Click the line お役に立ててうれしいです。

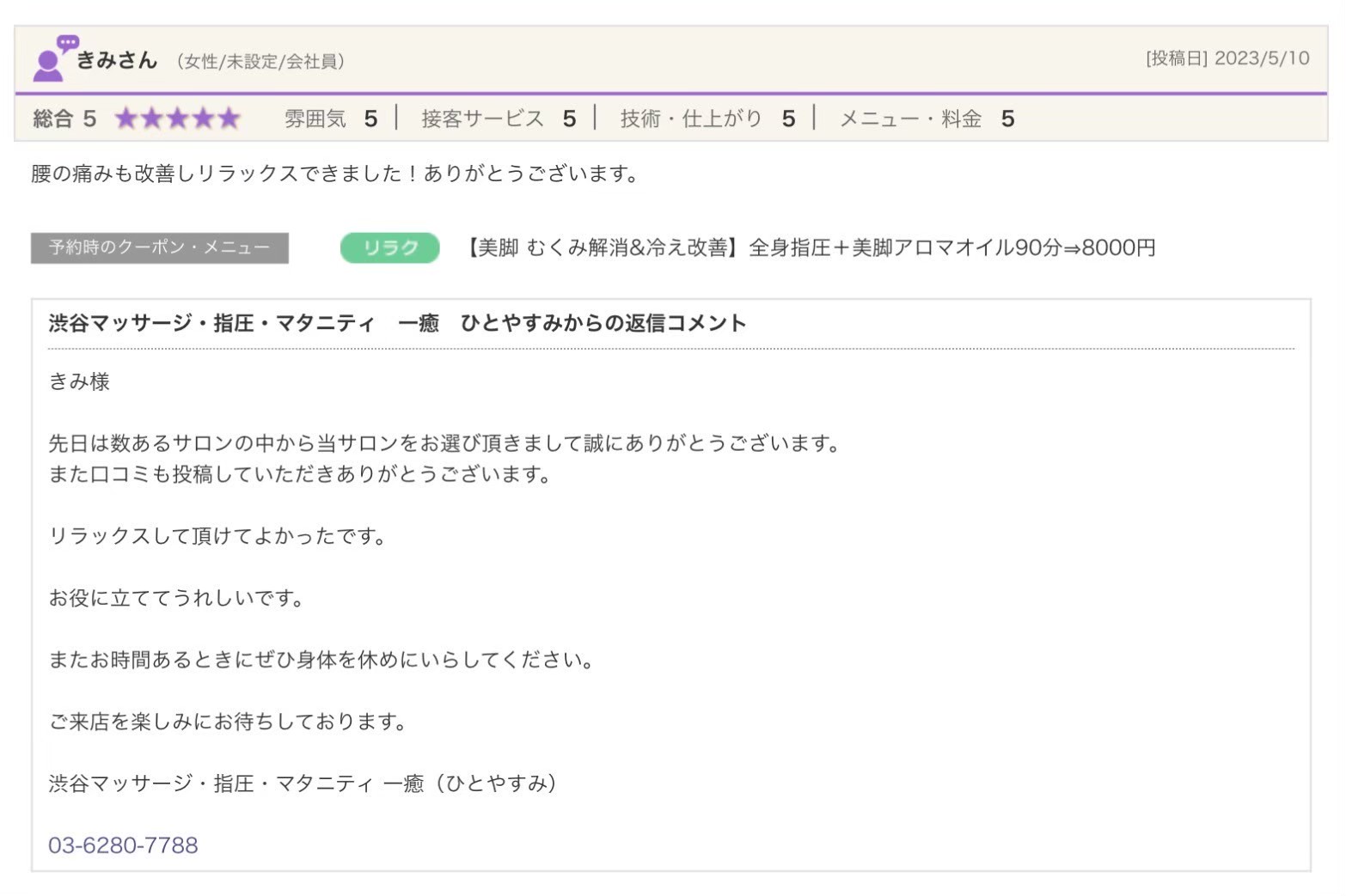click(x=176, y=598)
